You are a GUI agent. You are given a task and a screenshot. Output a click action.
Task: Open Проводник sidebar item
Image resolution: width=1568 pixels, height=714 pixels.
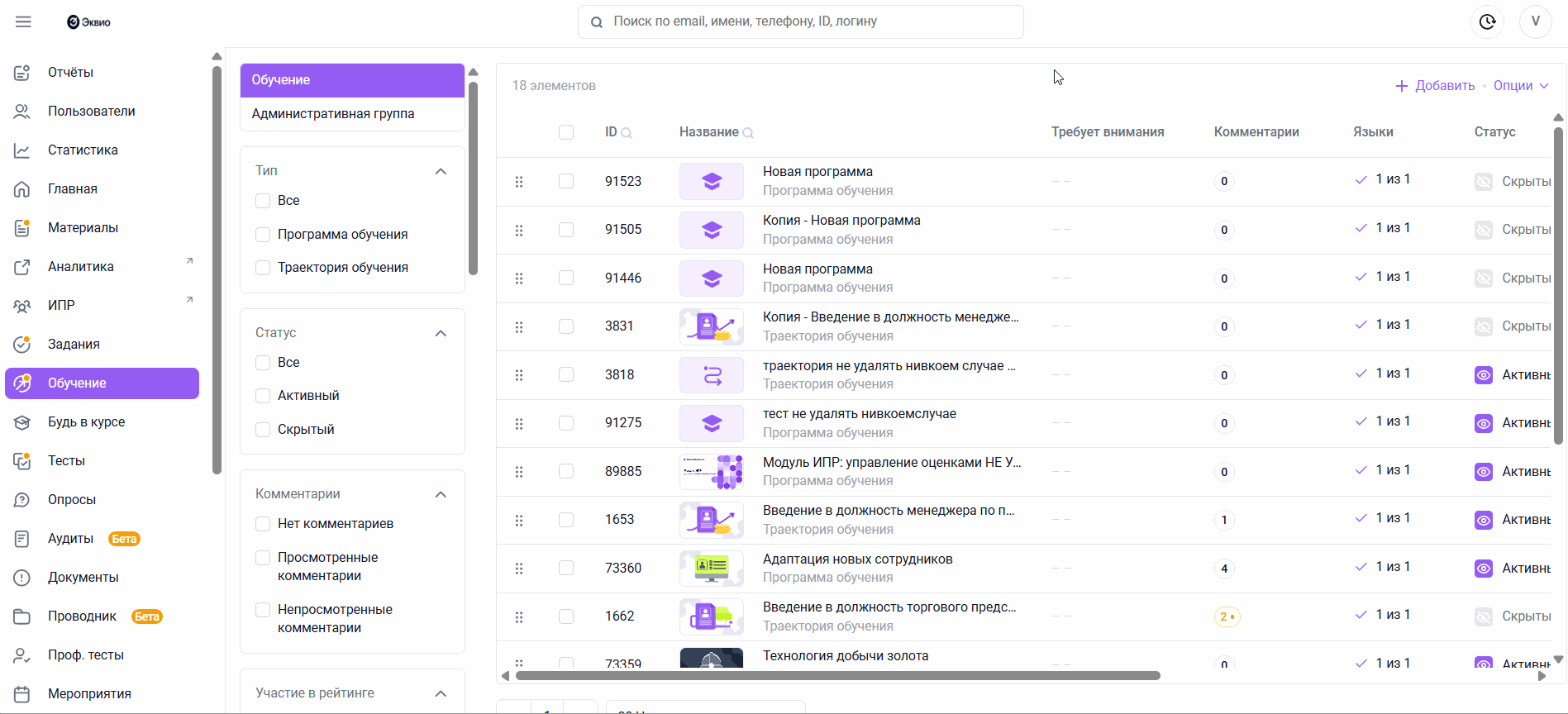click(x=102, y=616)
